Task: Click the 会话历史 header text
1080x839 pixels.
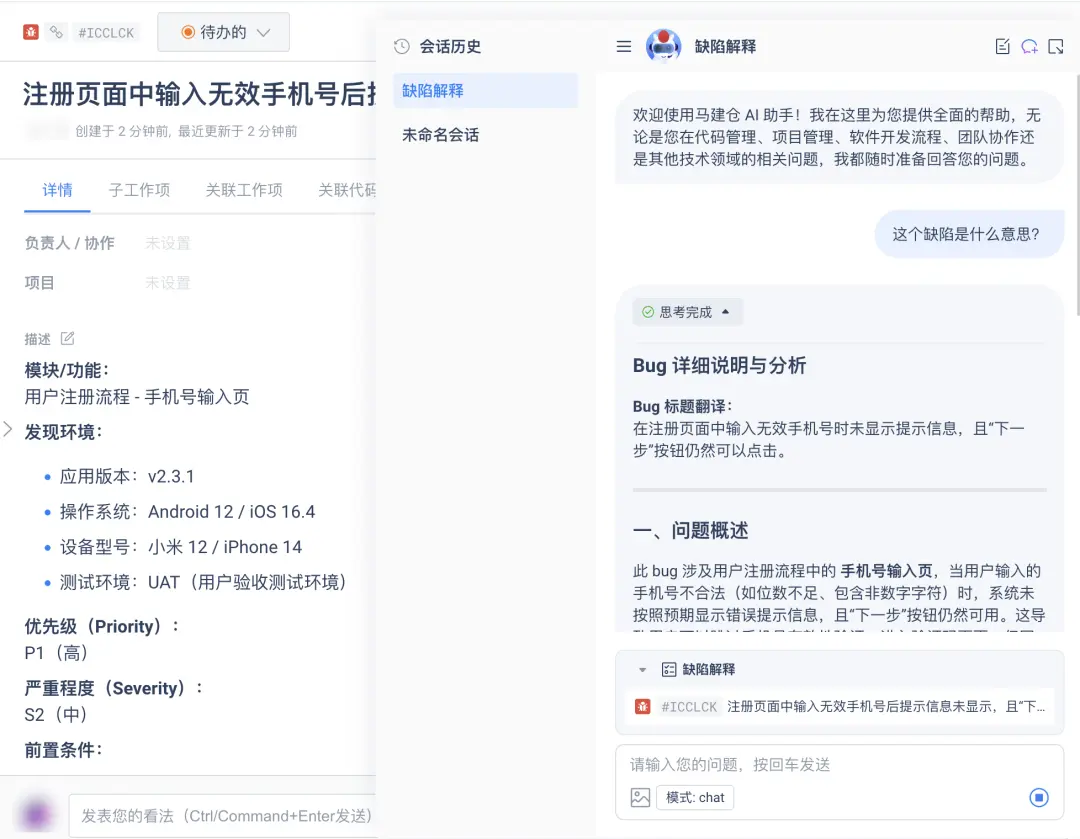Action: tap(450, 46)
